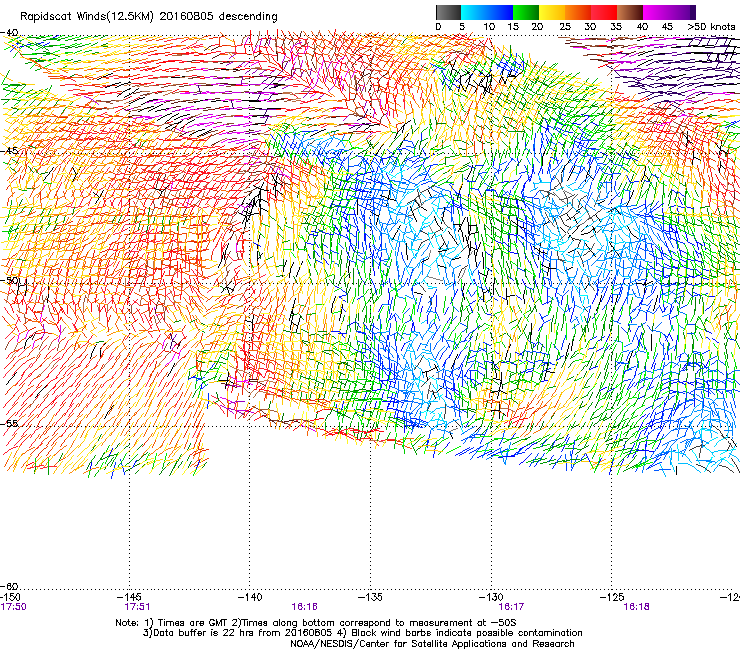This screenshot has width=740, height=650.
Task: Click the purple '17:50' time label
Action: click(14, 607)
